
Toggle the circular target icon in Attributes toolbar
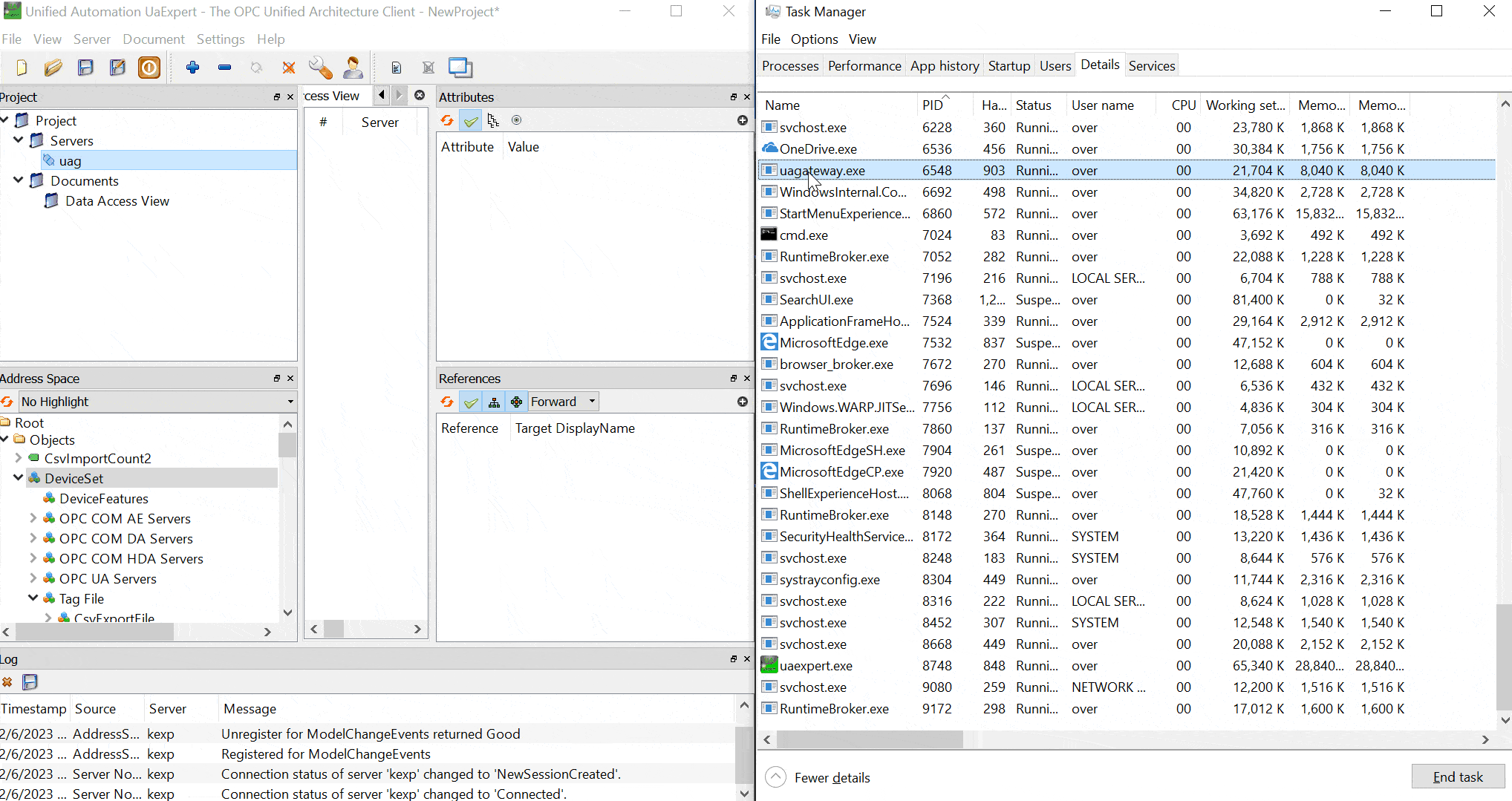tap(517, 120)
